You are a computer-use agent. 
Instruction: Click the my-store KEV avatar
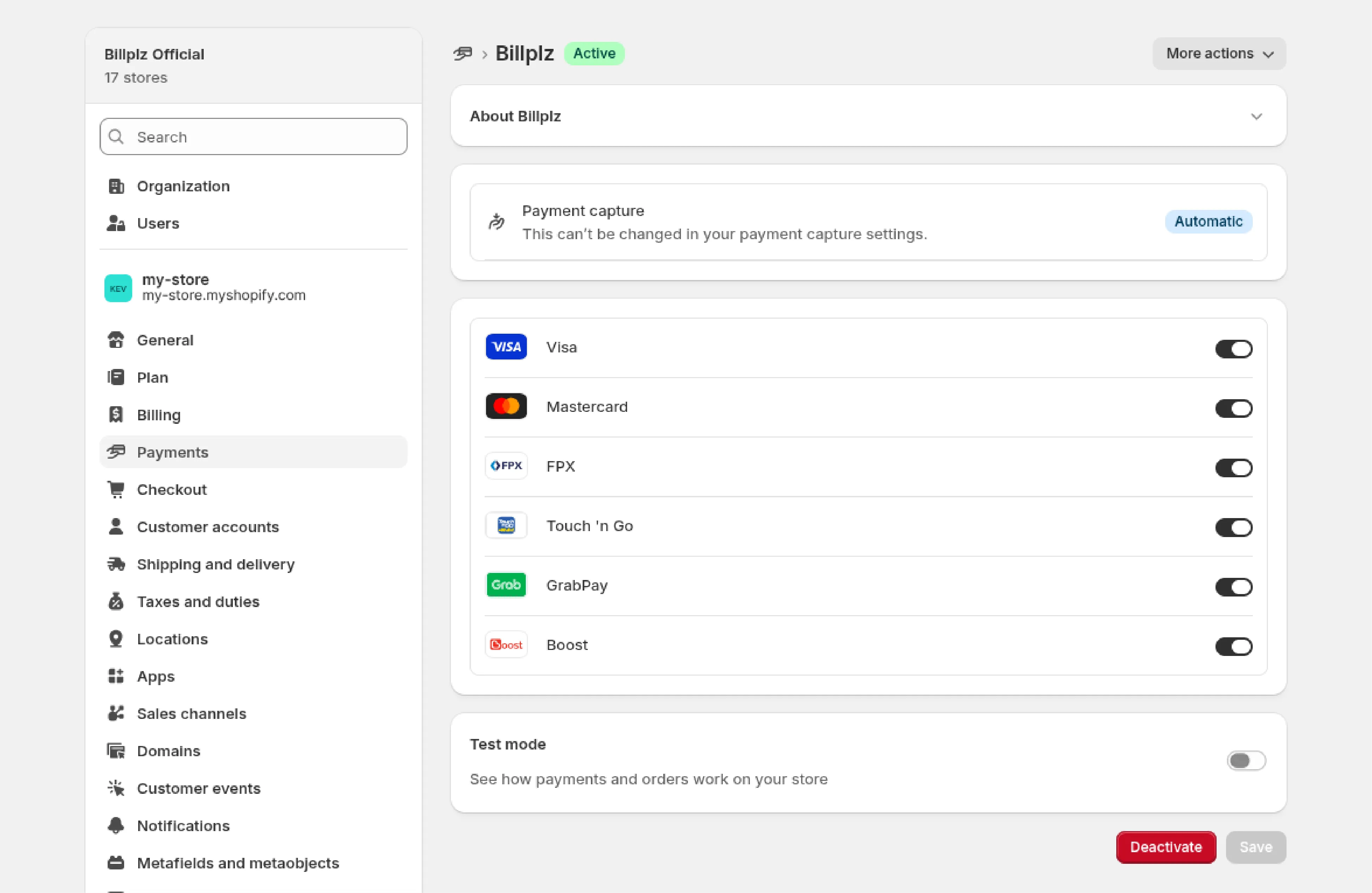(x=118, y=288)
